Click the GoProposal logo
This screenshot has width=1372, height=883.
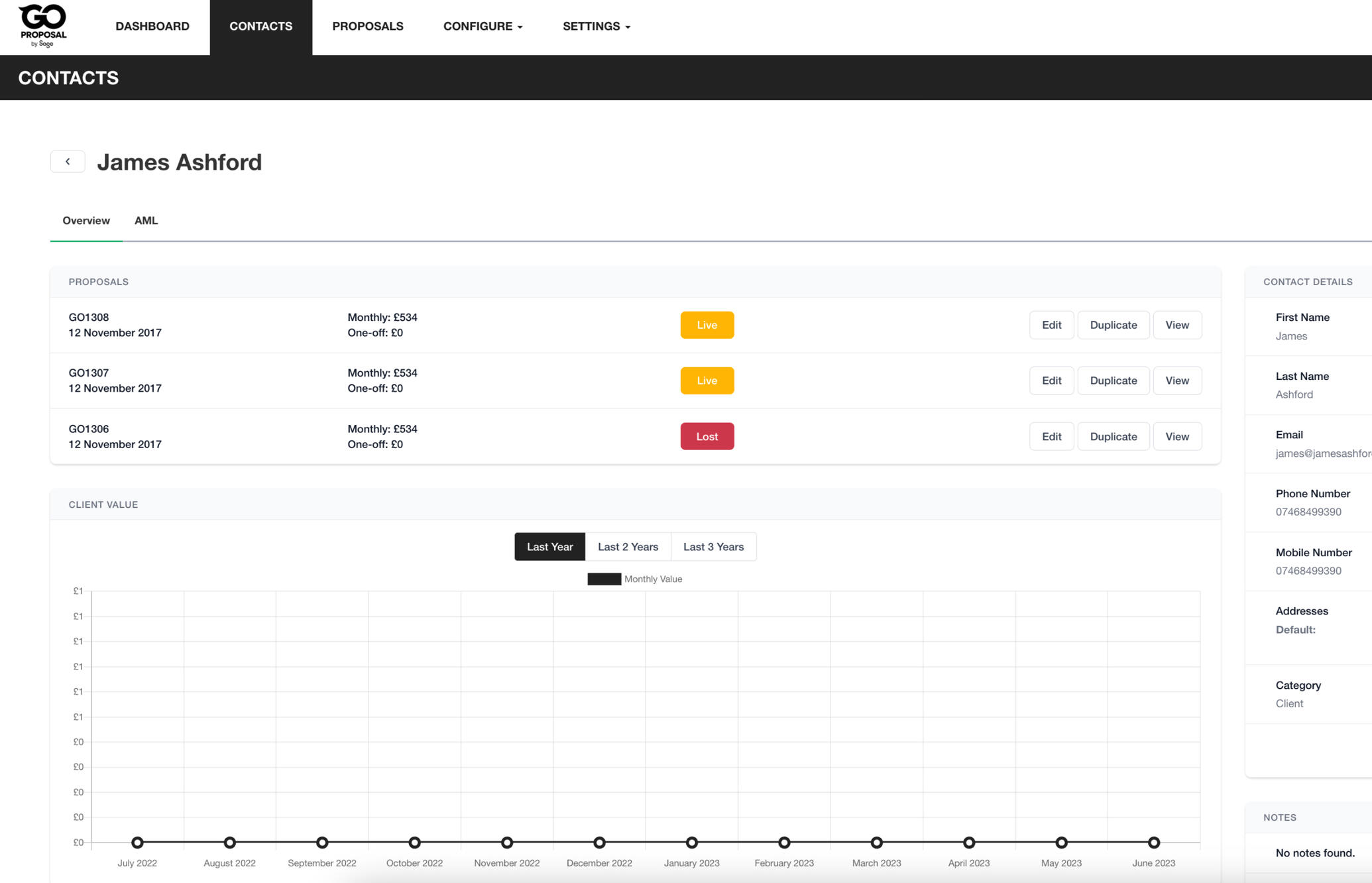[42, 26]
